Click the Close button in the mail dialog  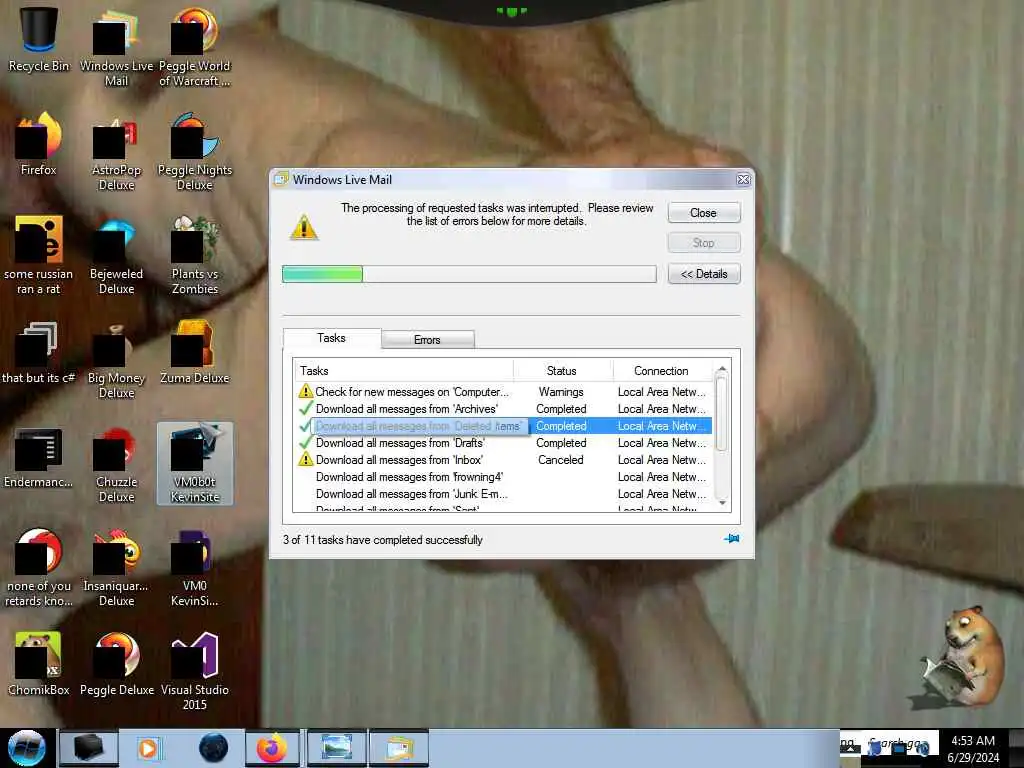[704, 213]
